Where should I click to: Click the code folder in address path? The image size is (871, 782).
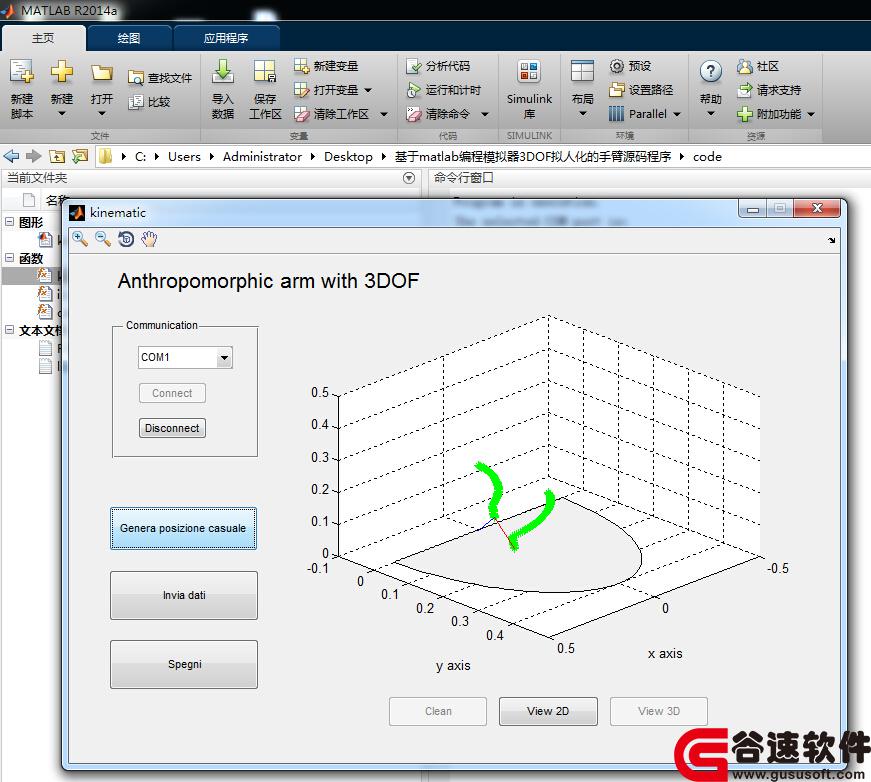pyautogui.click(x=707, y=157)
